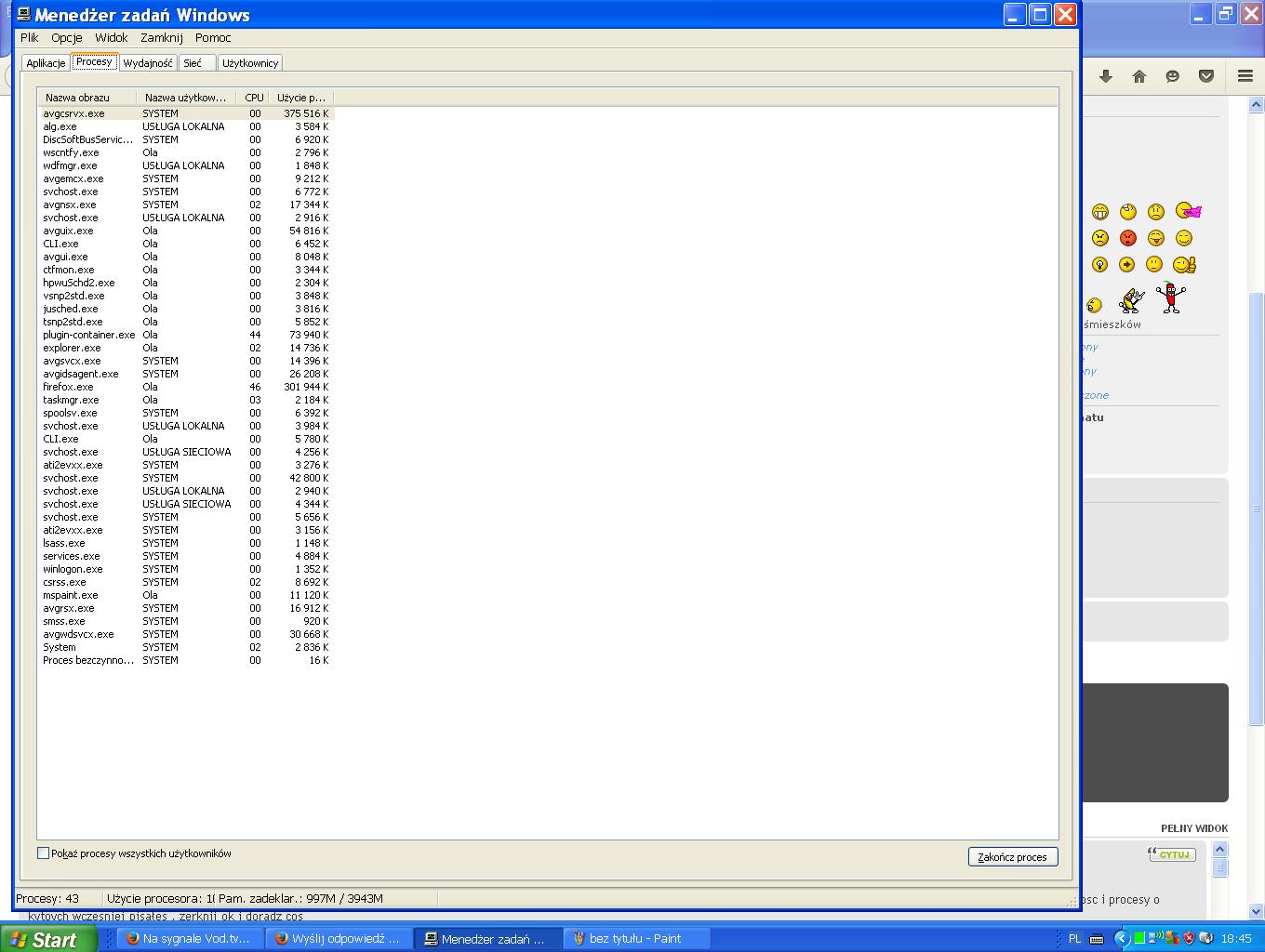Image resolution: width=1265 pixels, height=952 pixels.
Task: Enable 'Pokaż procesy wszystkich użytkowników' checkbox
Action: 43,853
